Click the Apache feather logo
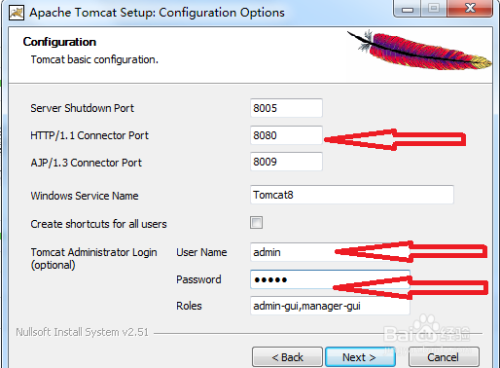The image size is (500, 368). click(x=419, y=50)
